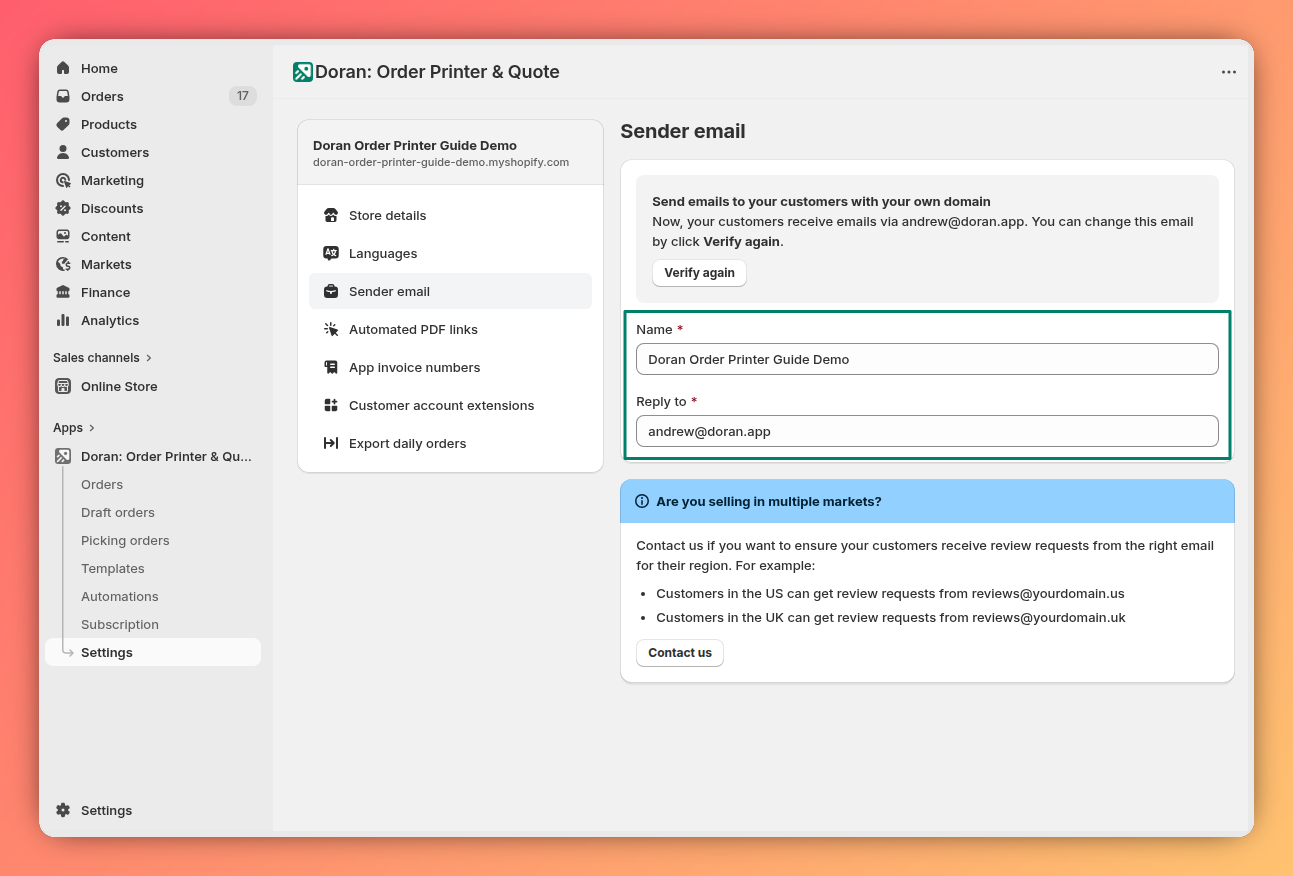
Task: Click the Name input field
Action: coord(927,359)
